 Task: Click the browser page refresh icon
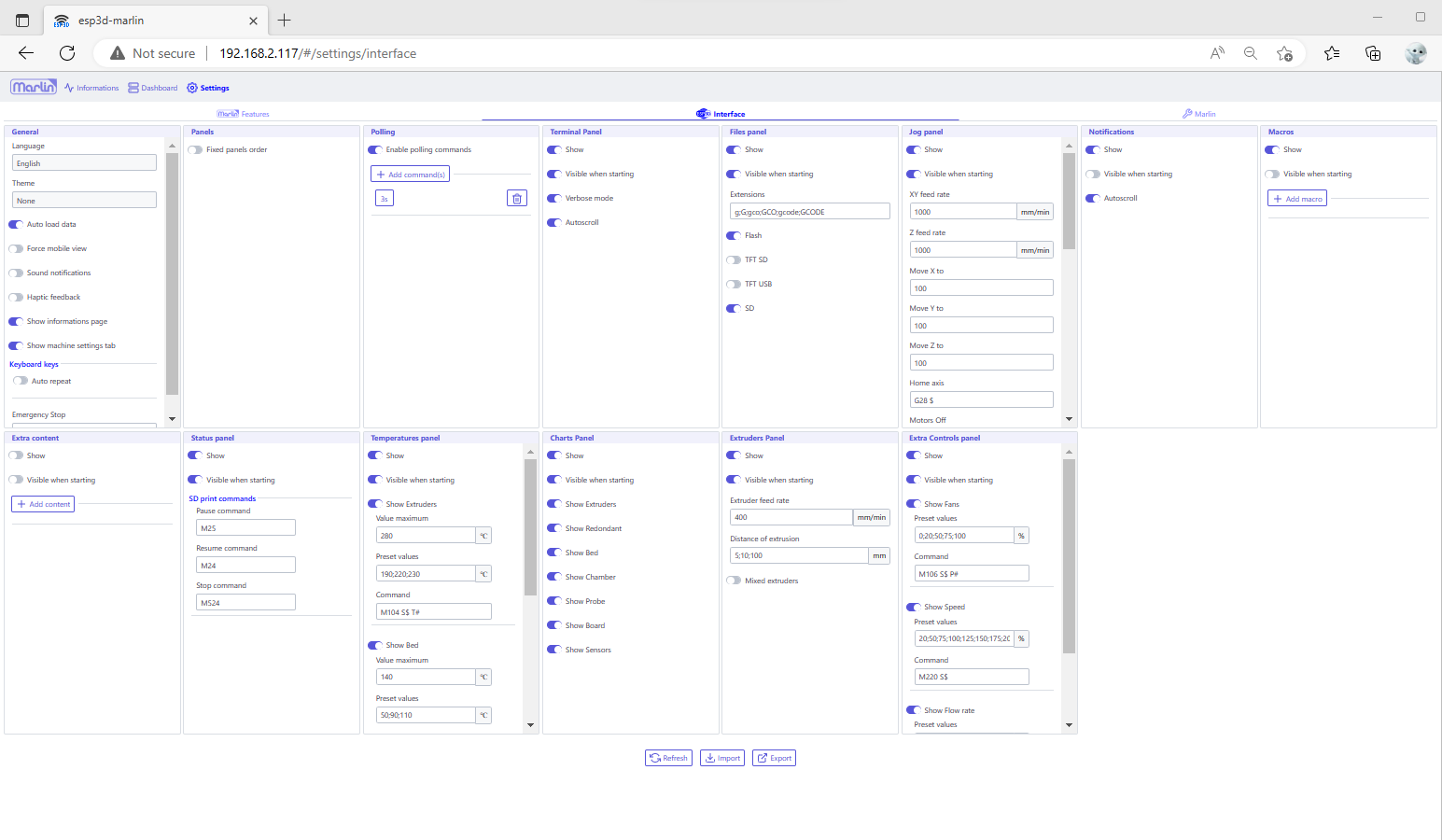pyautogui.click(x=67, y=53)
